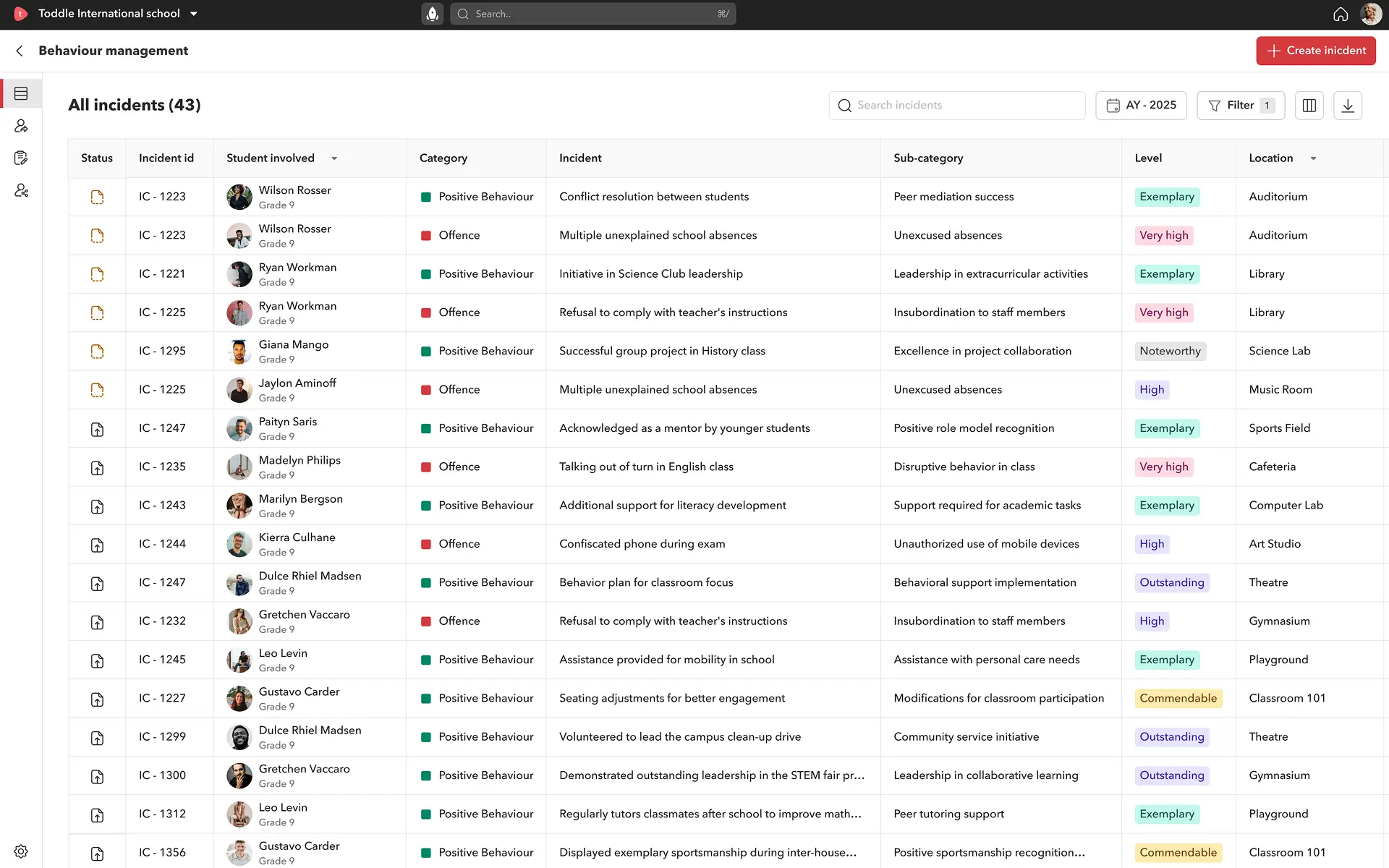Image resolution: width=1389 pixels, height=868 pixels.
Task: Expand the Toddle International school dropdown
Action: [194, 14]
